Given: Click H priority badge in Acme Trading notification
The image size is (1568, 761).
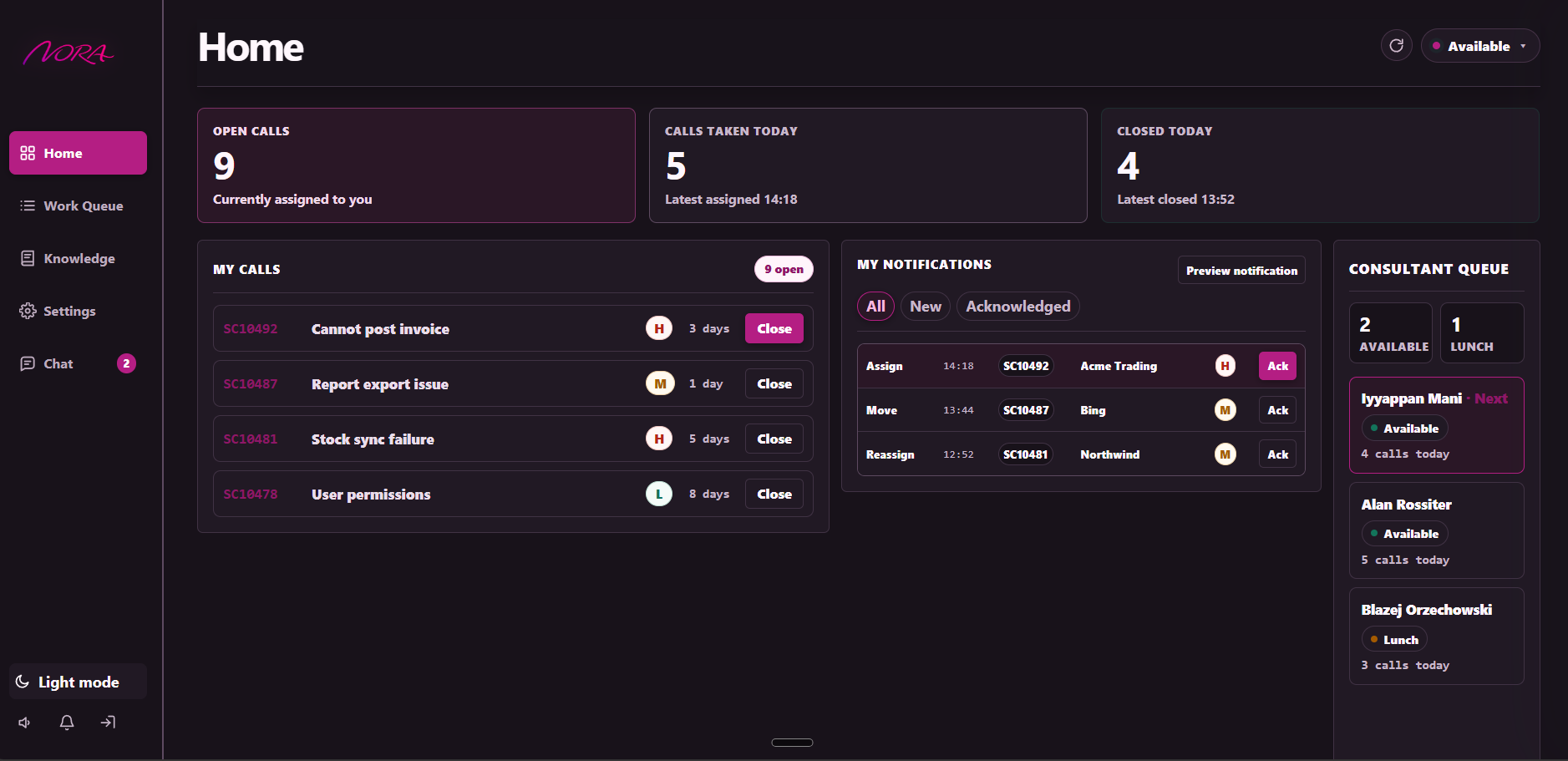Looking at the screenshot, I should coord(1225,366).
